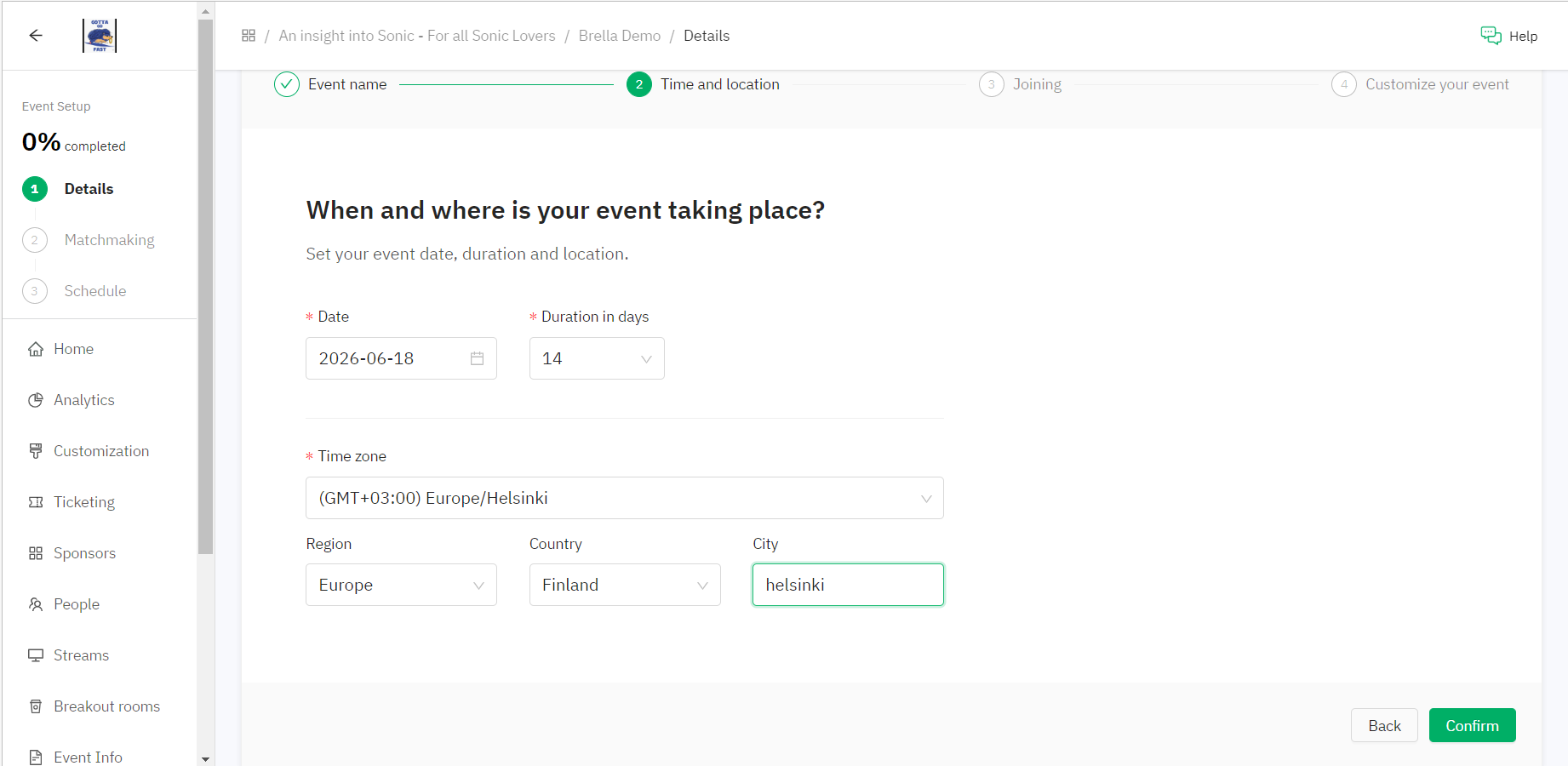Viewport: 1568px width, 766px height.
Task: Click the grid icon in breadcrumb
Action: pyautogui.click(x=249, y=36)
